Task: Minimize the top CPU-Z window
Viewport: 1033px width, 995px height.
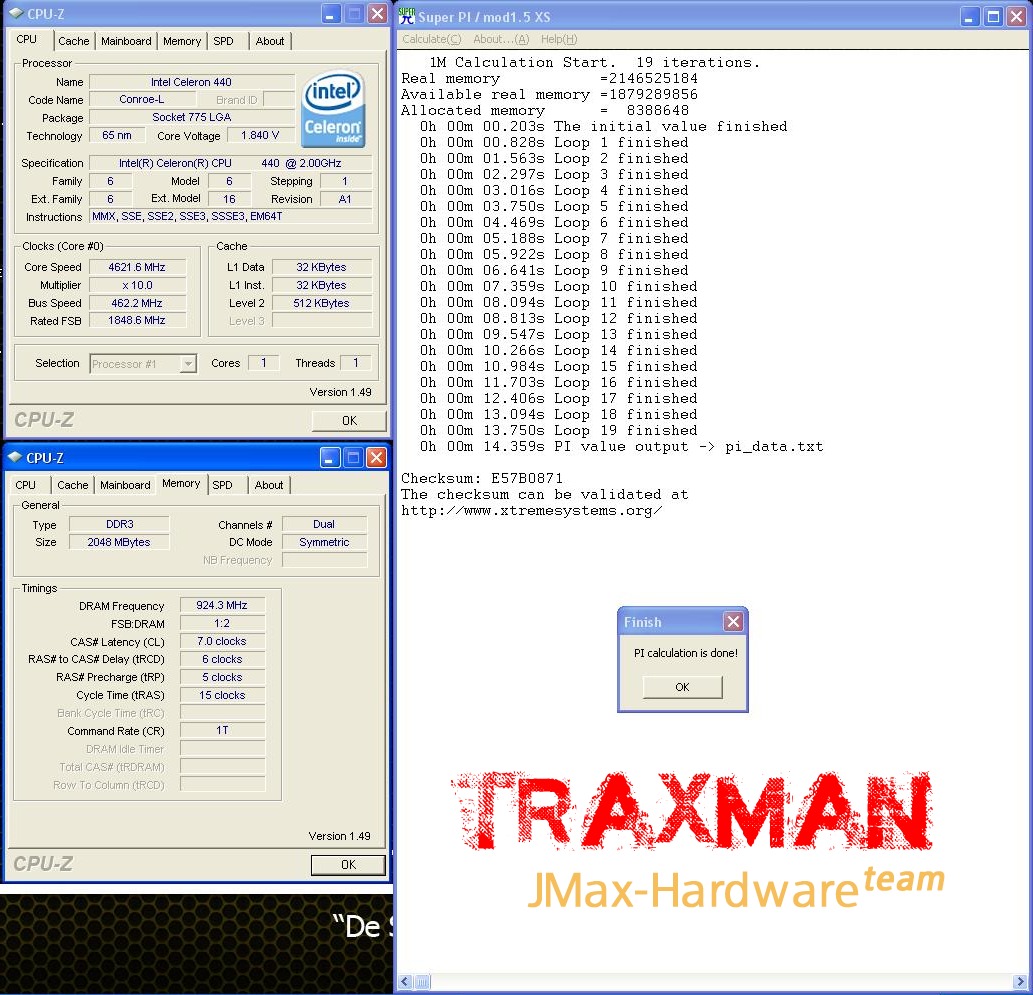Action: pos(330,13)
